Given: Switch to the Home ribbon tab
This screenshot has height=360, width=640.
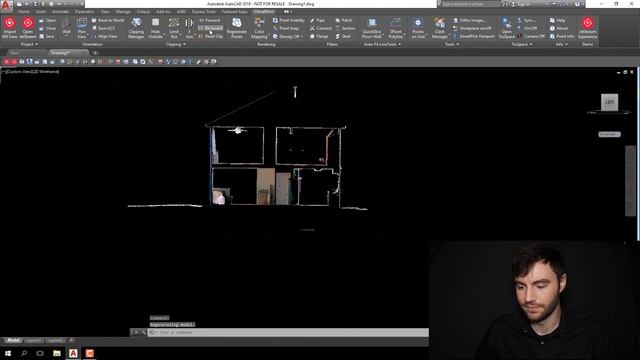Looking at the screenshot, I should pos(24,12).
